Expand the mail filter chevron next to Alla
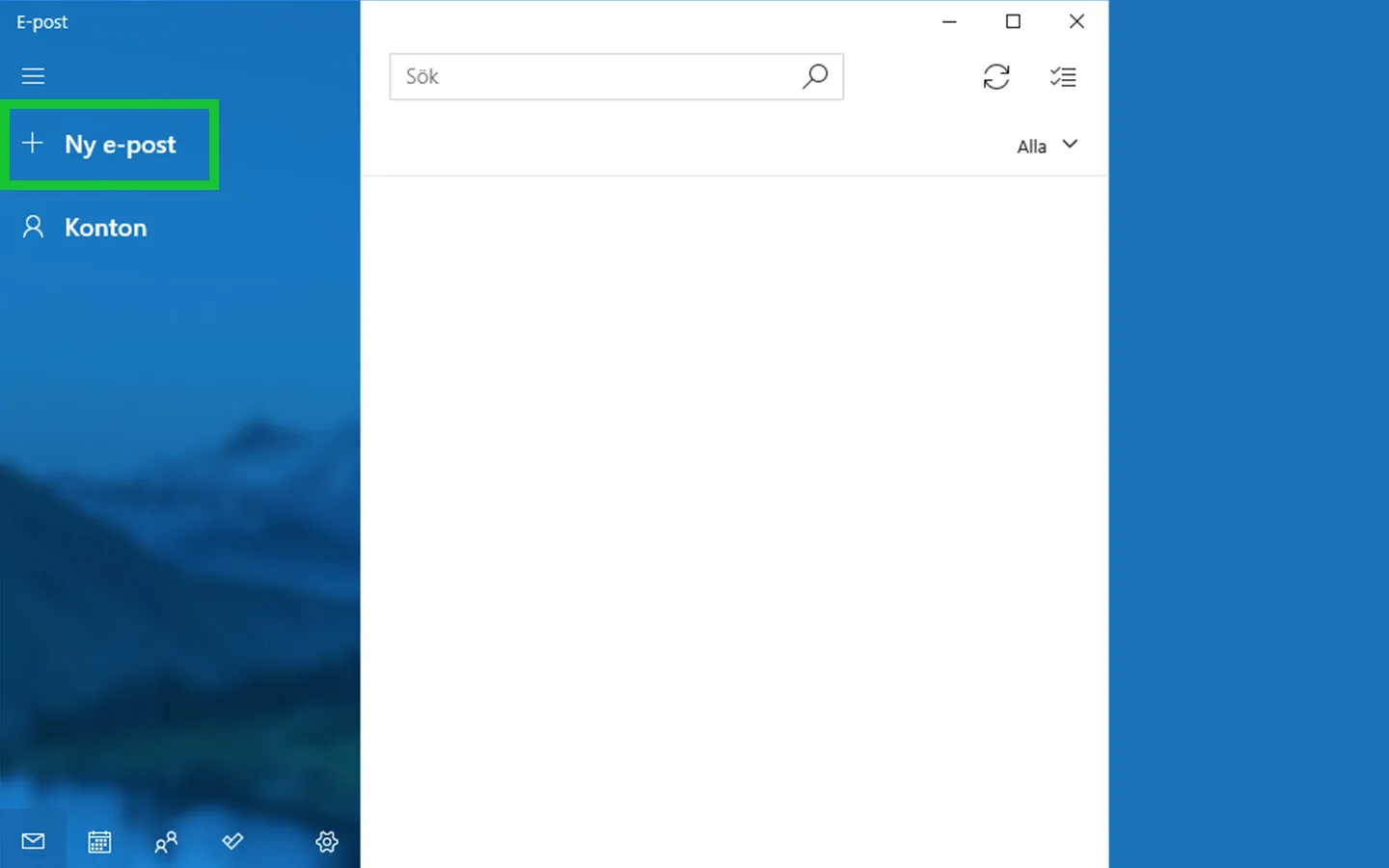Image resolution: width=1389 pixels, height=868 pixels. click(x=1071, y=145)
